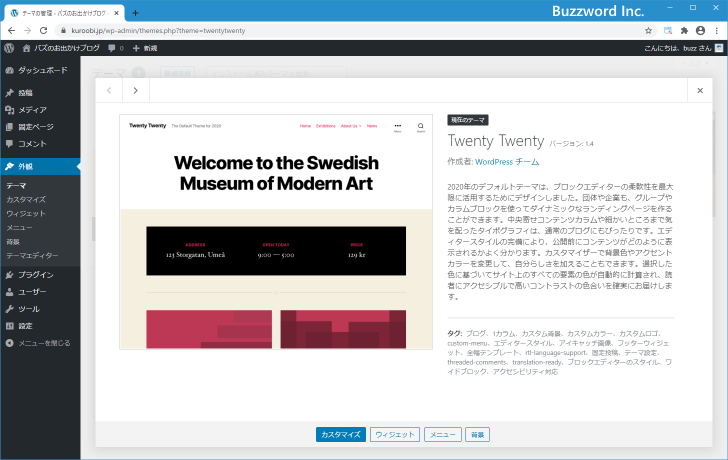
Task: Click the Twenty Twenty theme screenshot
Action: click(276, 232)
